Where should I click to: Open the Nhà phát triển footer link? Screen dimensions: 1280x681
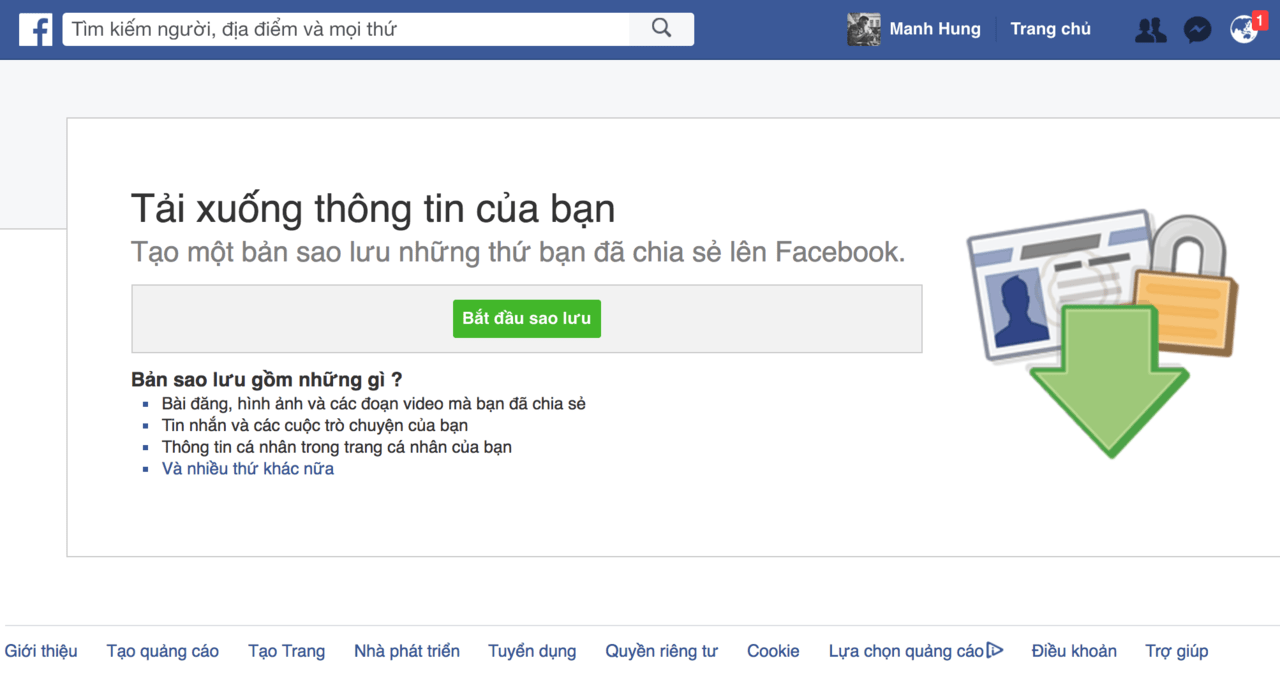tap(407, 651)
